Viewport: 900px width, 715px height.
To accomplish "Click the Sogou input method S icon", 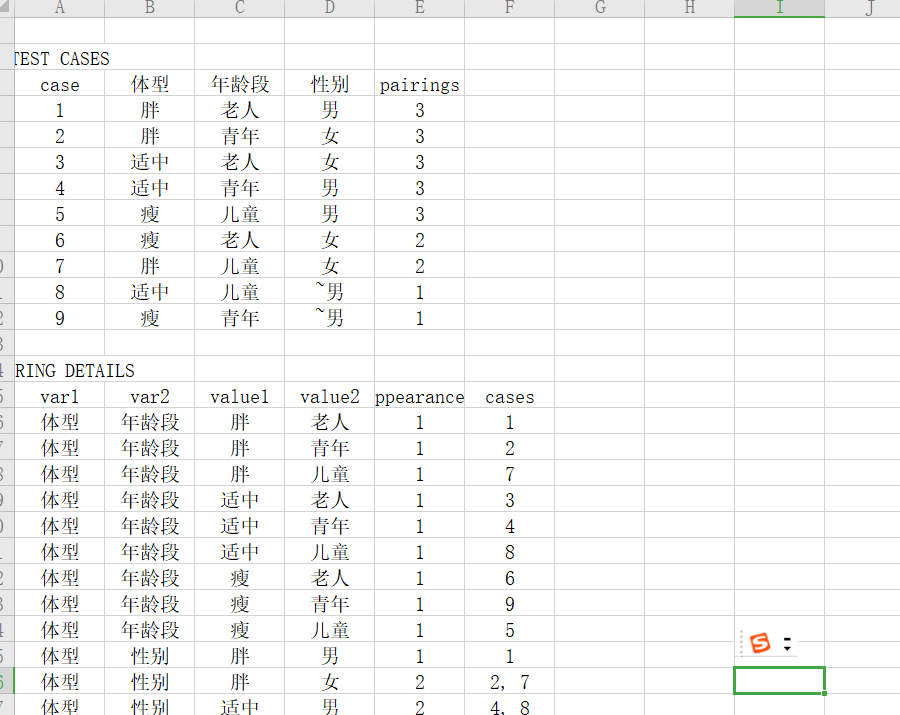I will click(760, 643).
